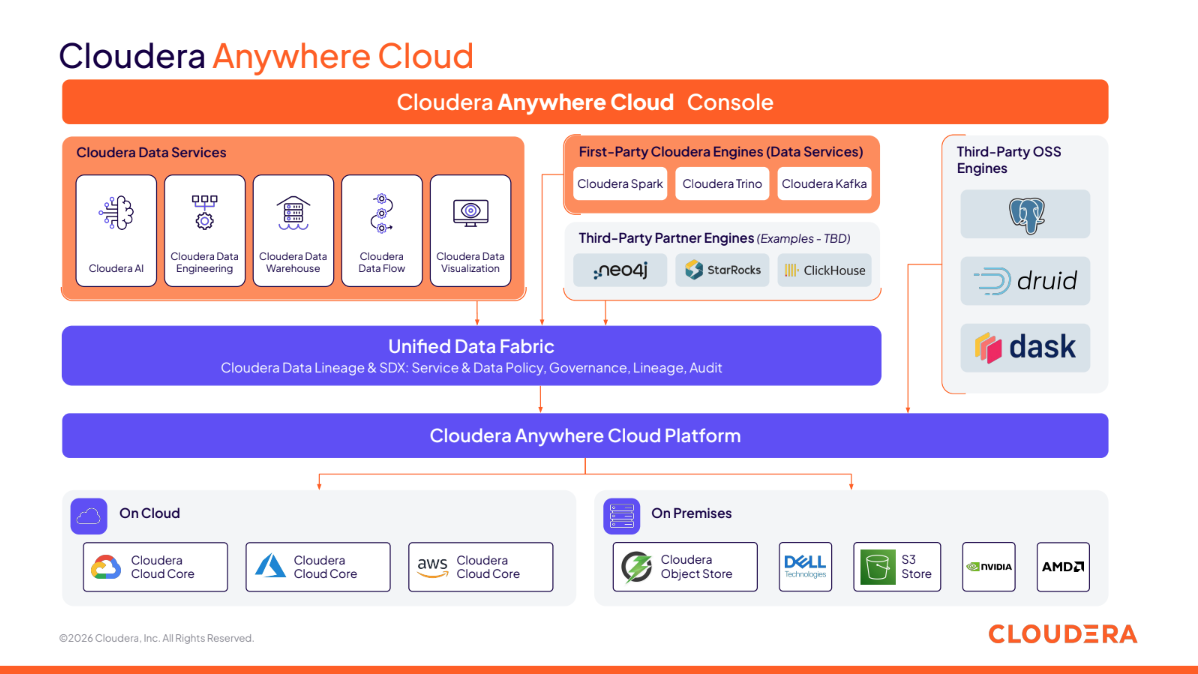
Task: Click the Azure Cloudera Cloud Core tile
Action: [x=318, y=567]
